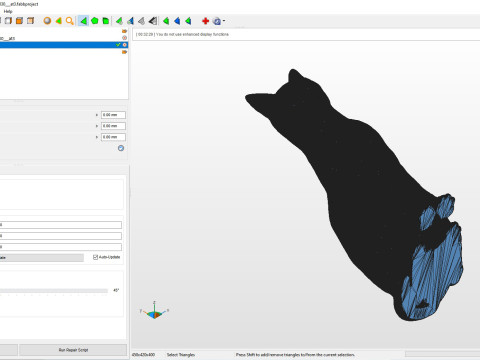
Task: Click the long text field directly above Auto-Update
Action: pos(61,247)
